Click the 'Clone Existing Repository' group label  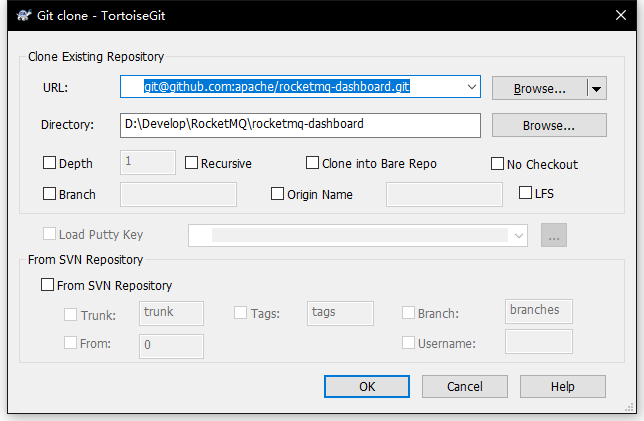[96, 57]
